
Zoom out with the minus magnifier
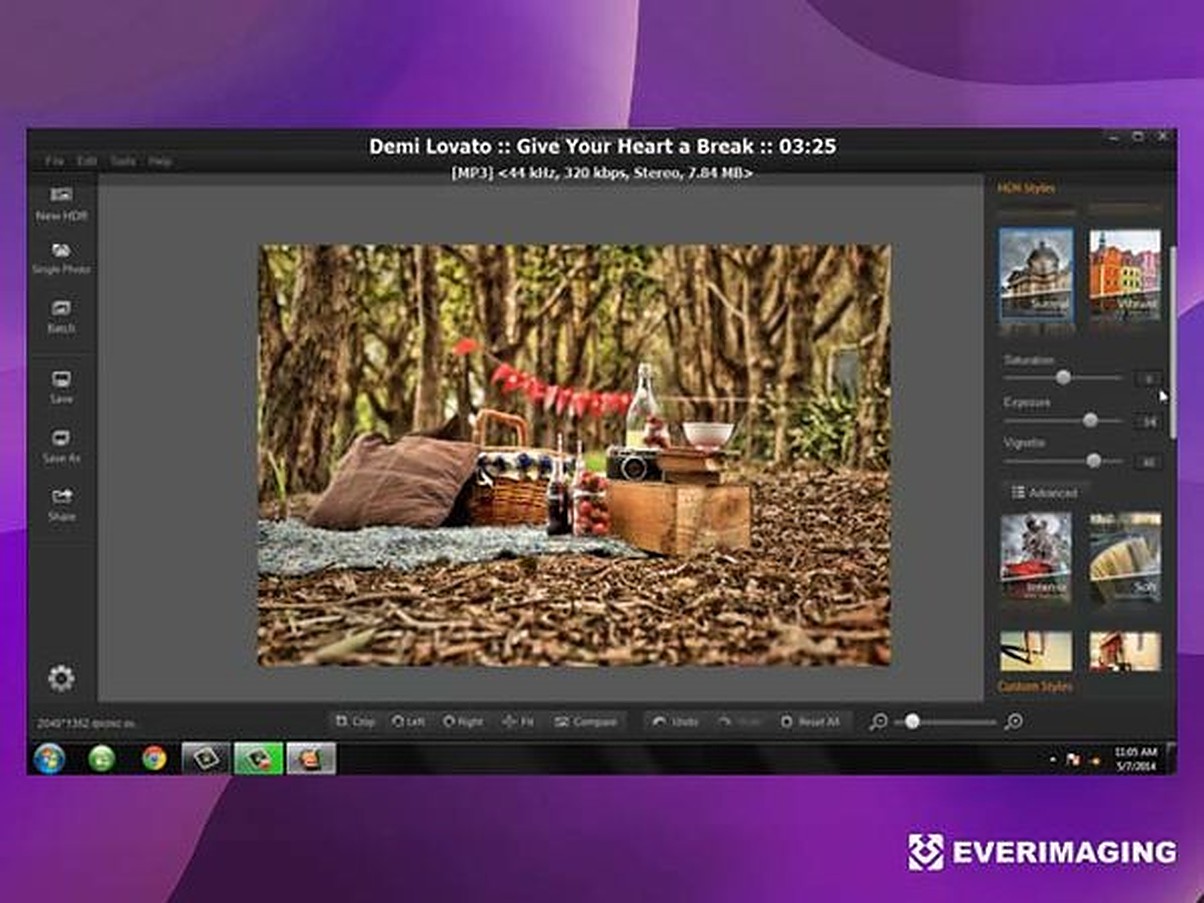coord(878,721)
